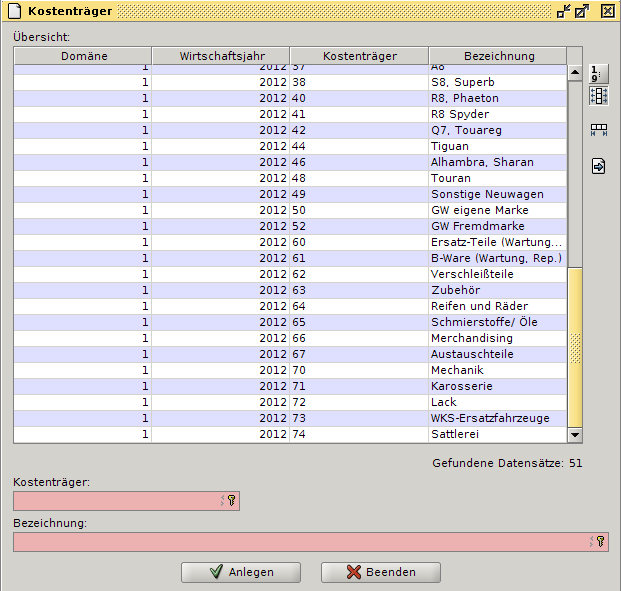Click the sort order 1-9 icon
Screen dimensions: 621x591
pyautogui.click(x=598, y=74)
